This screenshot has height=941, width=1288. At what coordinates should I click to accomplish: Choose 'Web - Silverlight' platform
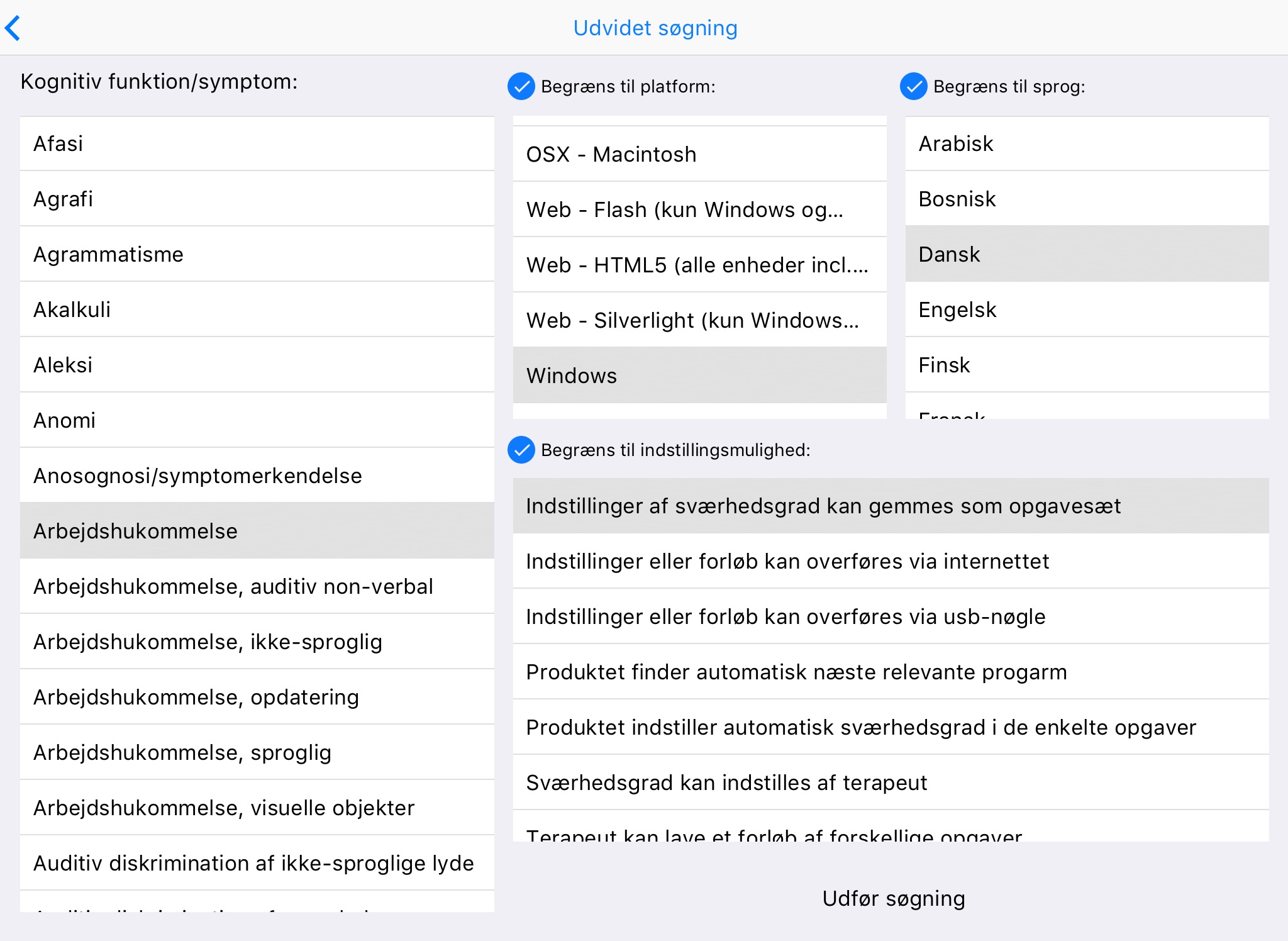[x=699, y=321]
